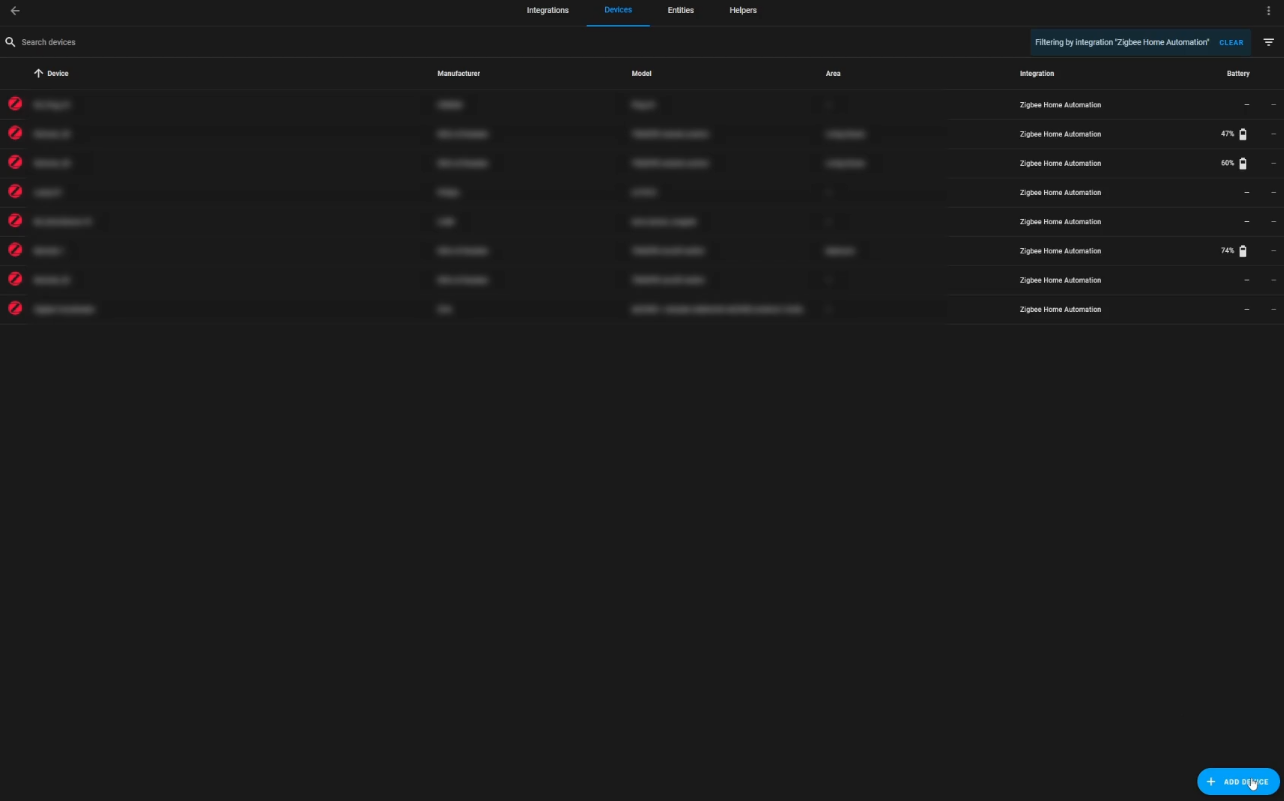Screen dimensions: 1284x801
Task: Click Zigbee Home Automation in the 74% row
Action: (x=1060, y=251)
